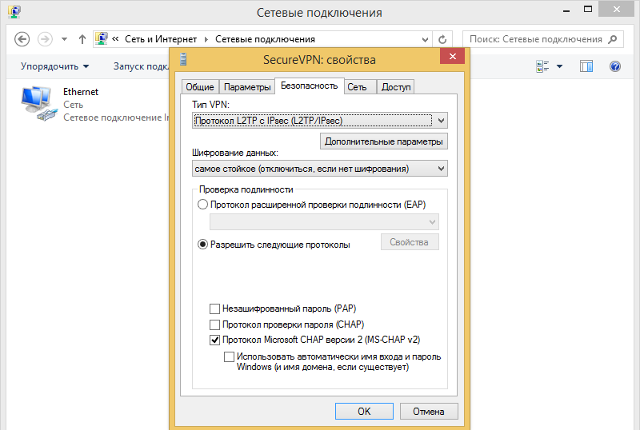Click Сетевые подключения breadcrumb

pos(265,39)
